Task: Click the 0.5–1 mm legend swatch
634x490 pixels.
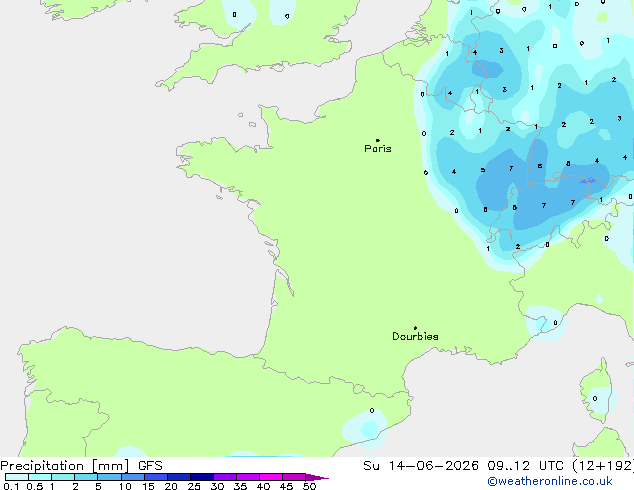Action: coord(40,477)
